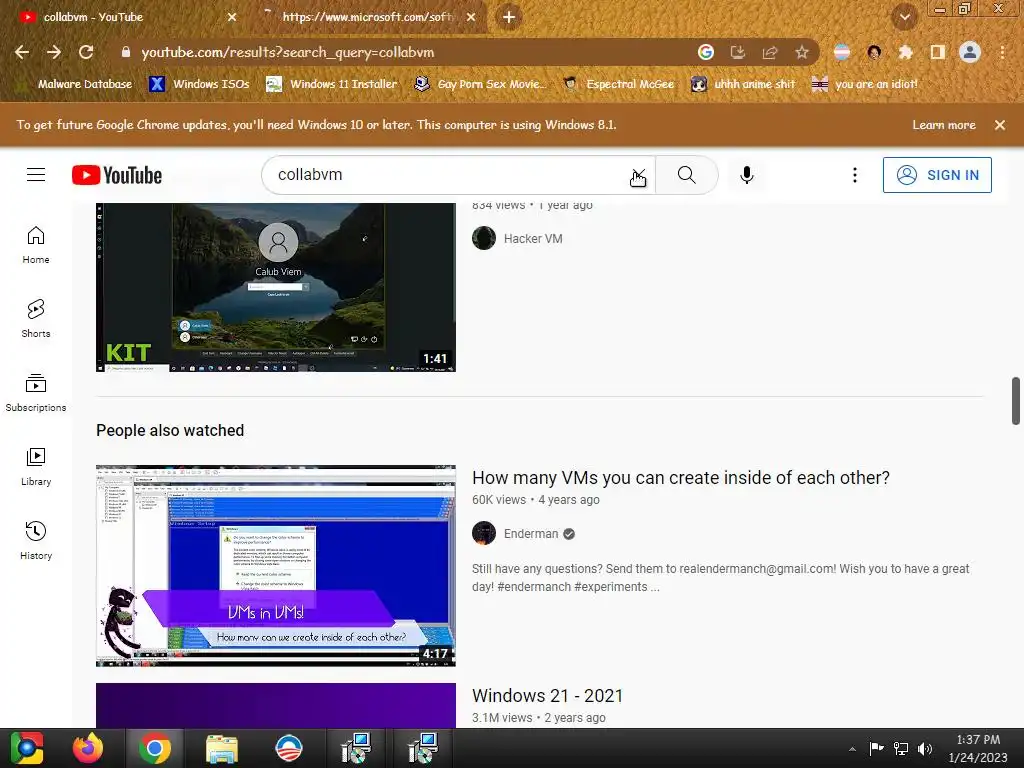The image size is (1024, 768).
Task: Visit the Enderman channel name
Action: [531, 534]
